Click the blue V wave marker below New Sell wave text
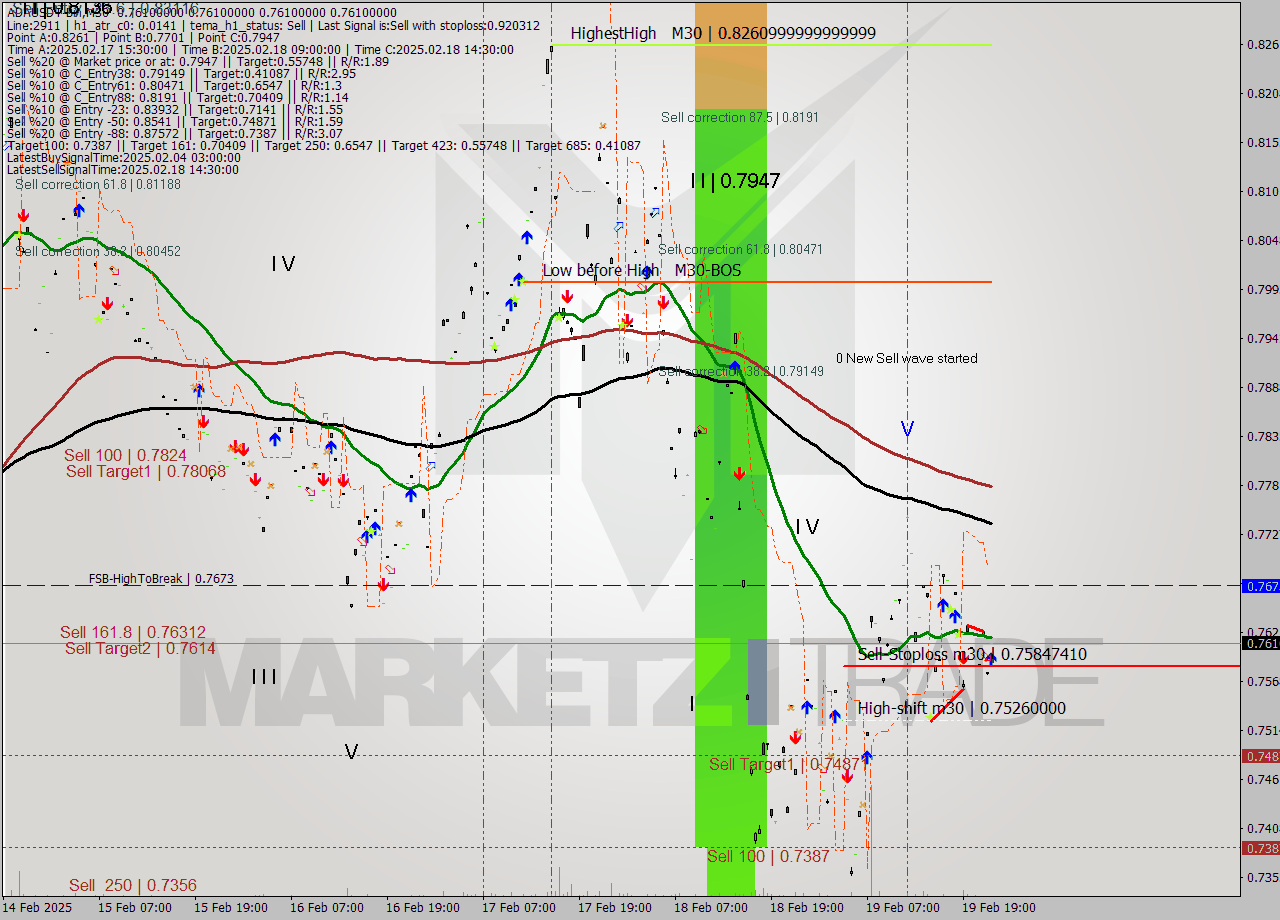 907,430
